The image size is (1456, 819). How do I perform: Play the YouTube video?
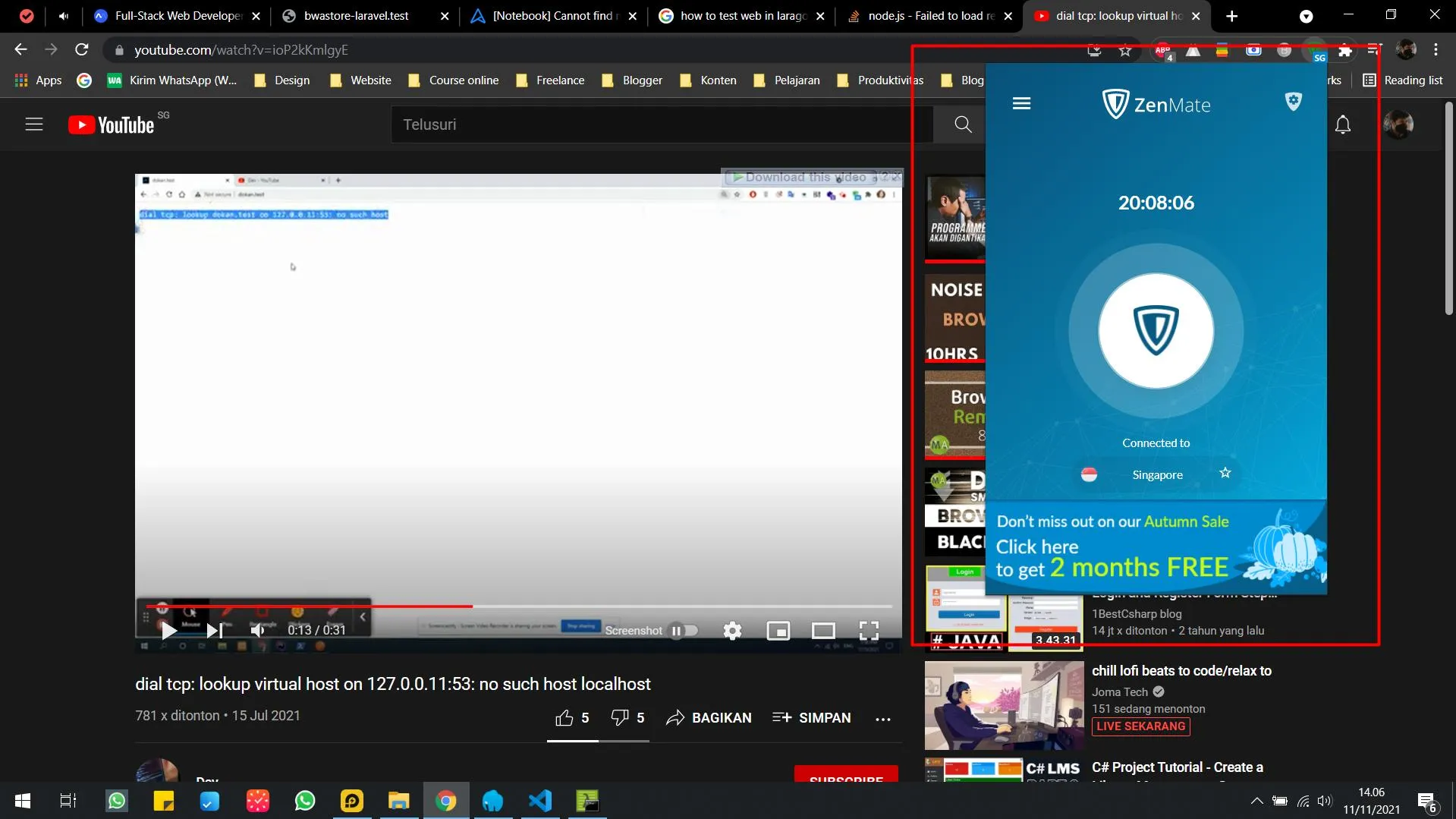click(168, 630)
